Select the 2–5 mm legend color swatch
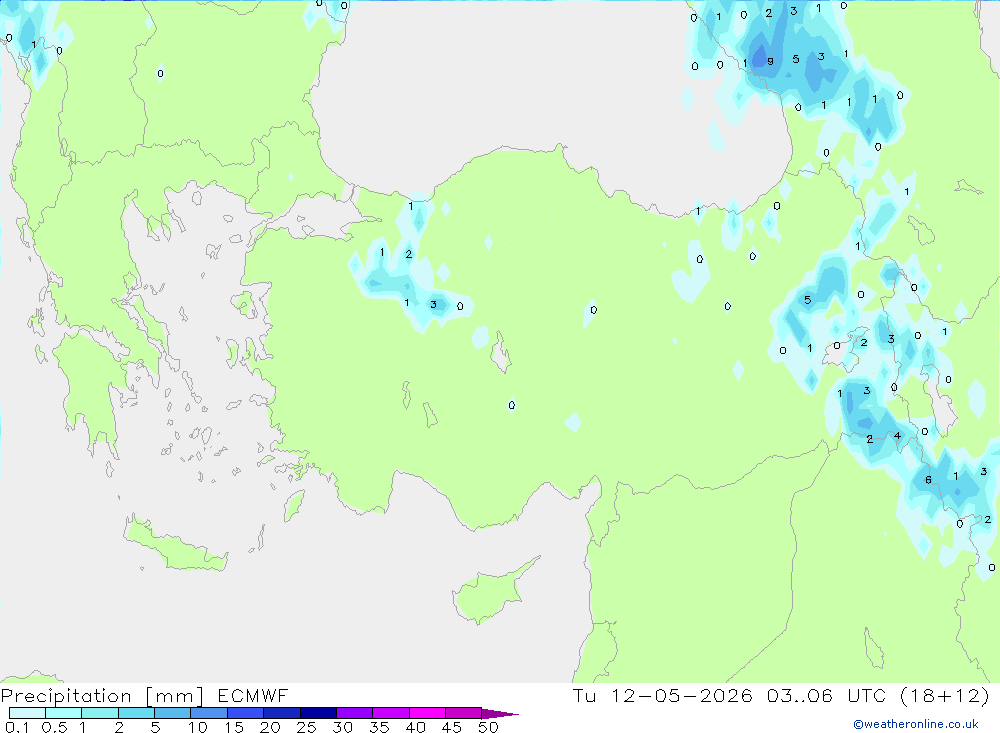This screenshot has height=733, width=1000. pyautogui.click(x=136, y=713)
